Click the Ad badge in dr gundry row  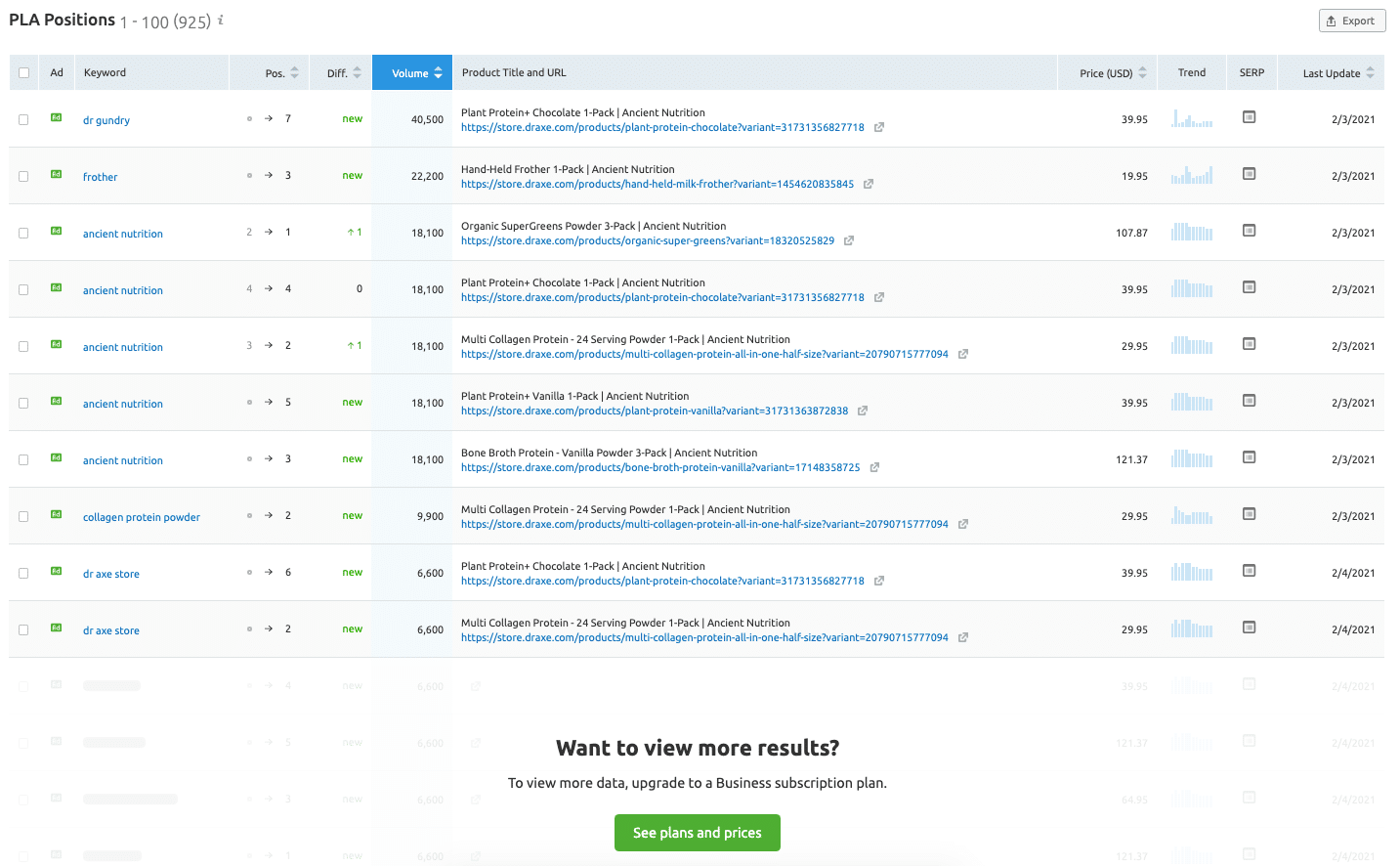[x=57, y=117]
